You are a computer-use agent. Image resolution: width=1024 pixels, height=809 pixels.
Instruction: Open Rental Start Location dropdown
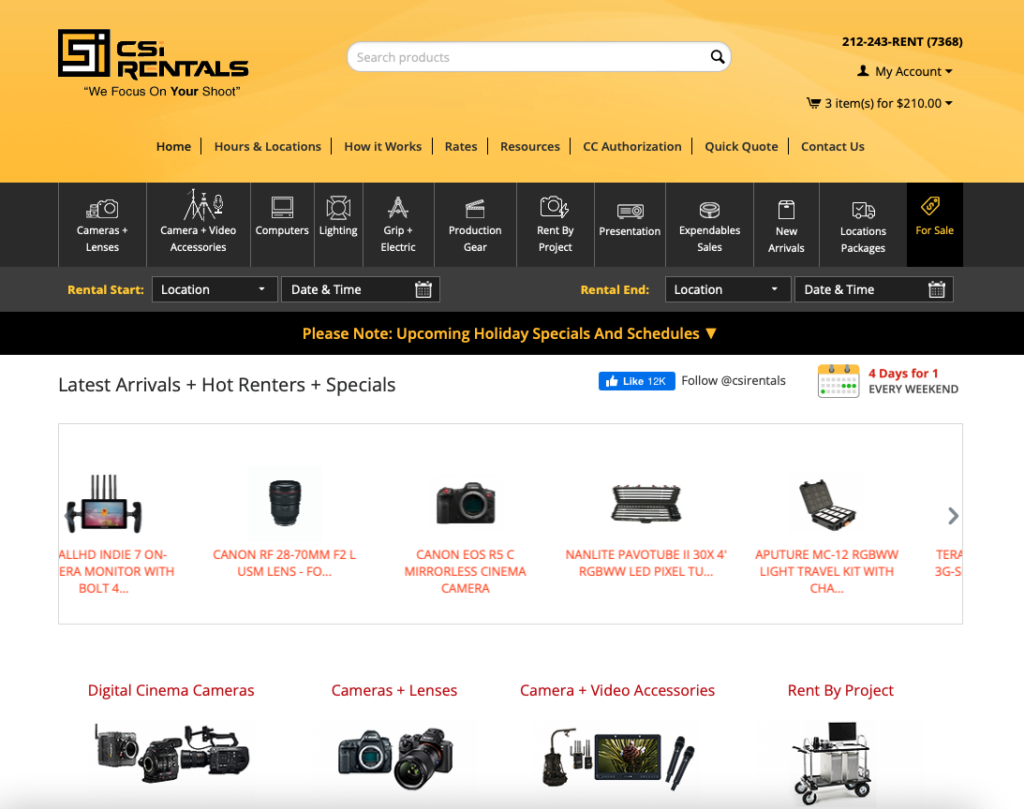214,289
